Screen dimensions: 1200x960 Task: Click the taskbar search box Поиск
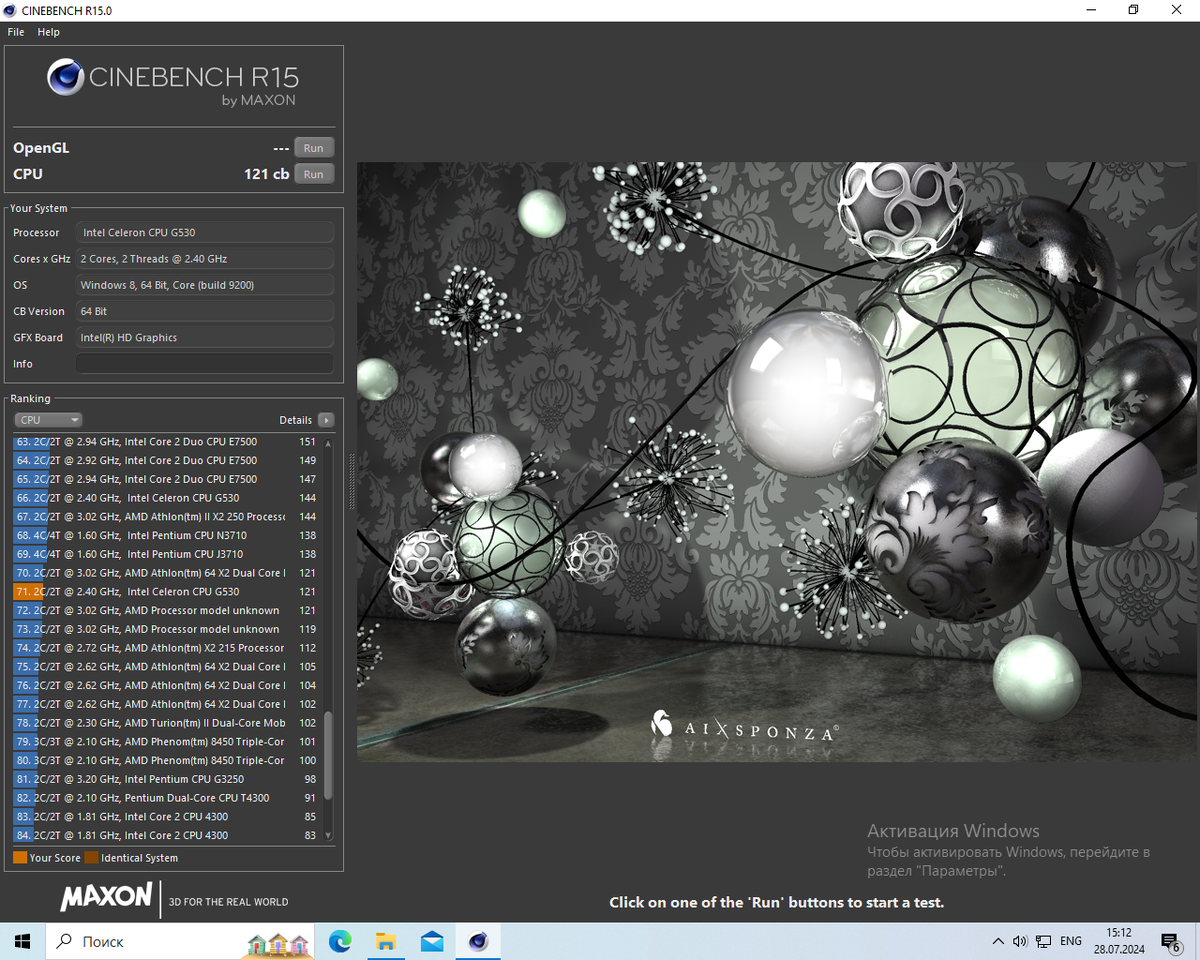(181, 941)
